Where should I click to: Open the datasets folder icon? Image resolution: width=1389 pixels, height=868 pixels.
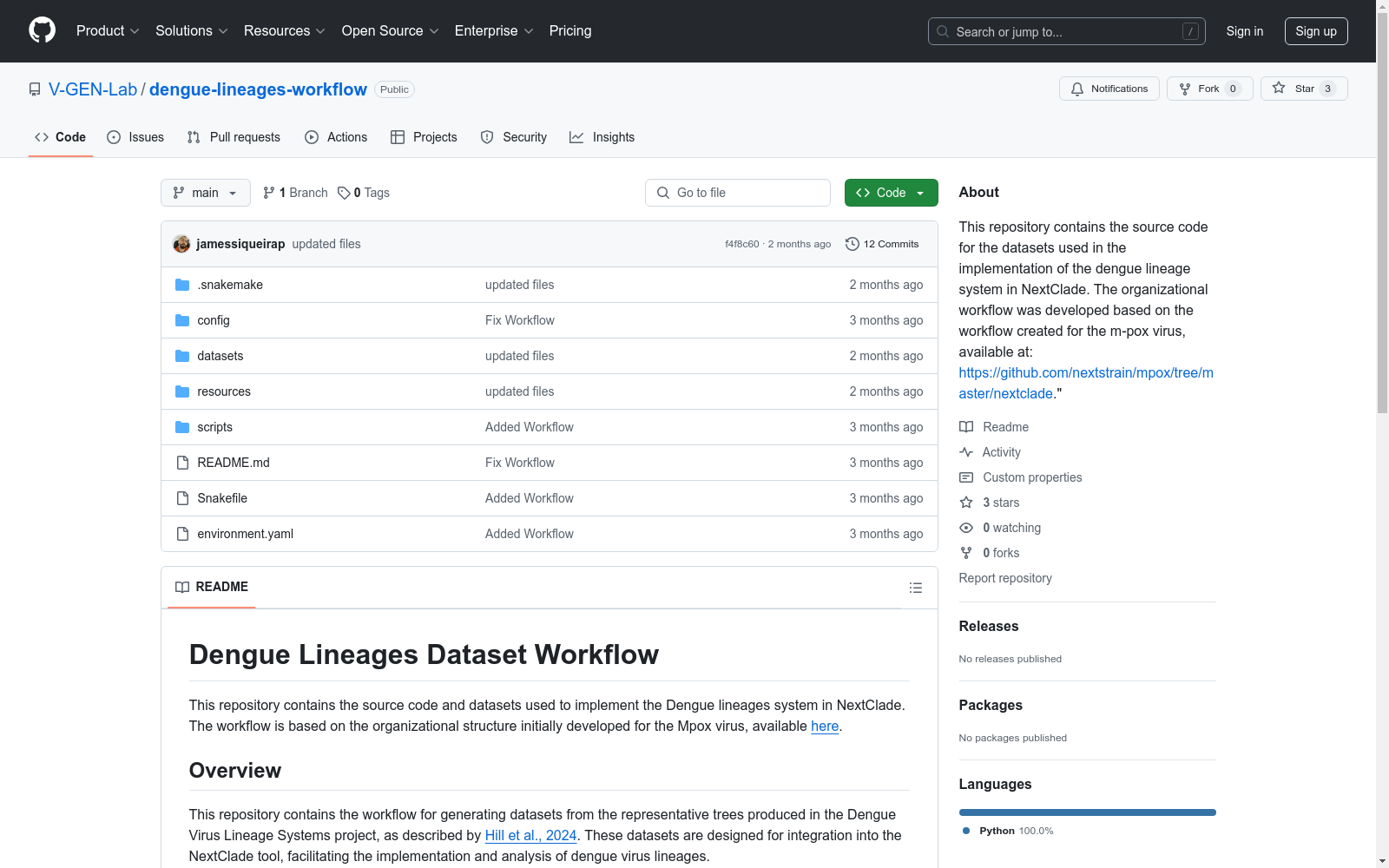click(182, 356)
